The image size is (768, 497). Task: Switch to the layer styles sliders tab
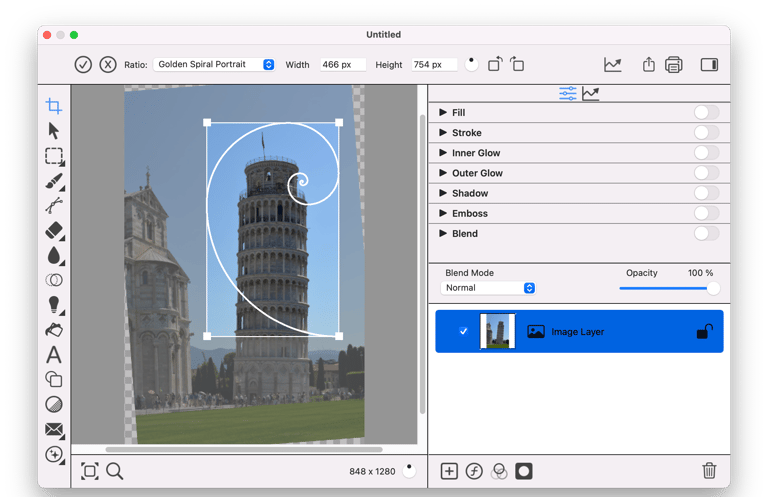568,94
